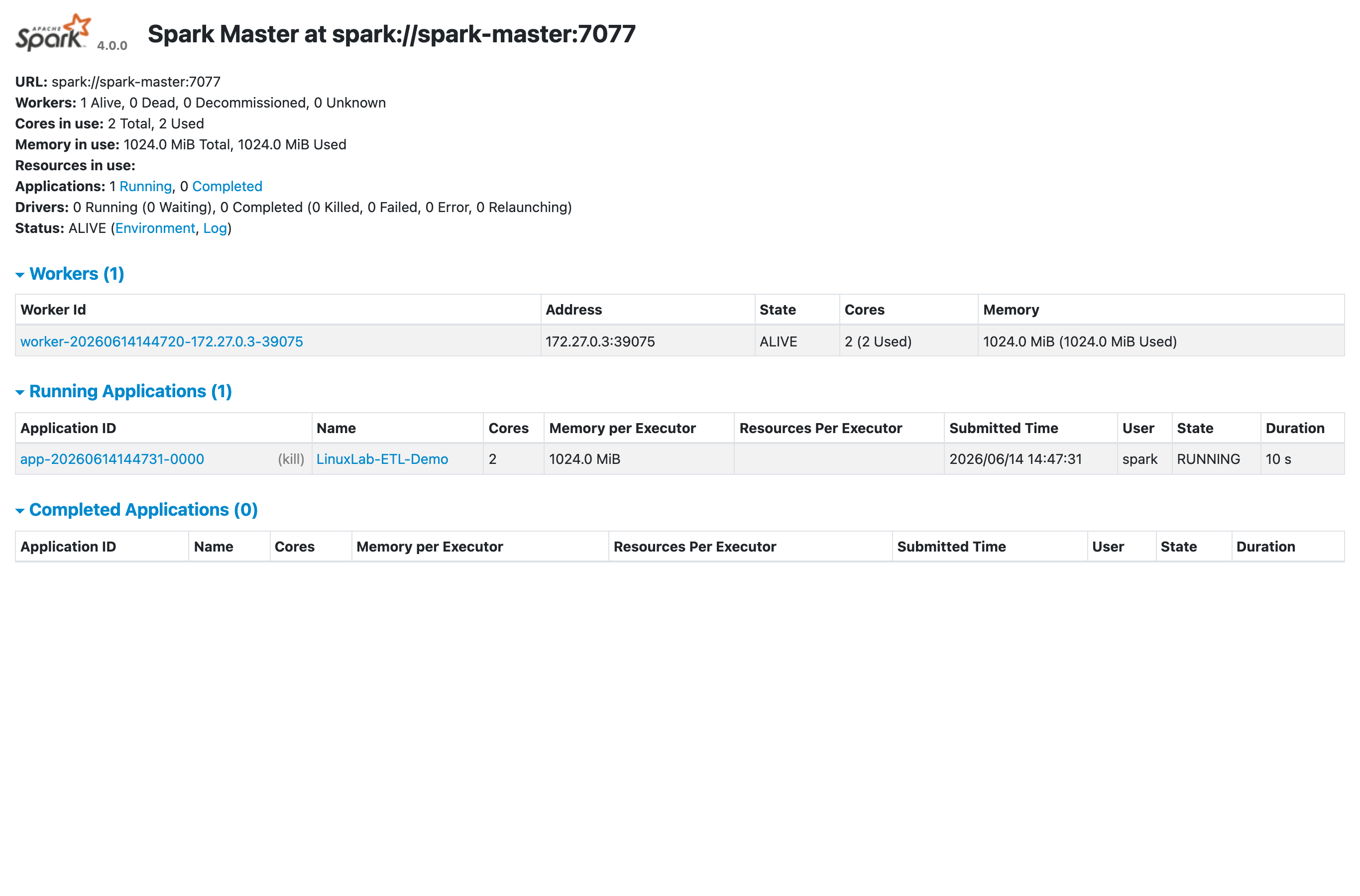Click the duration value 10 s

1278,459
